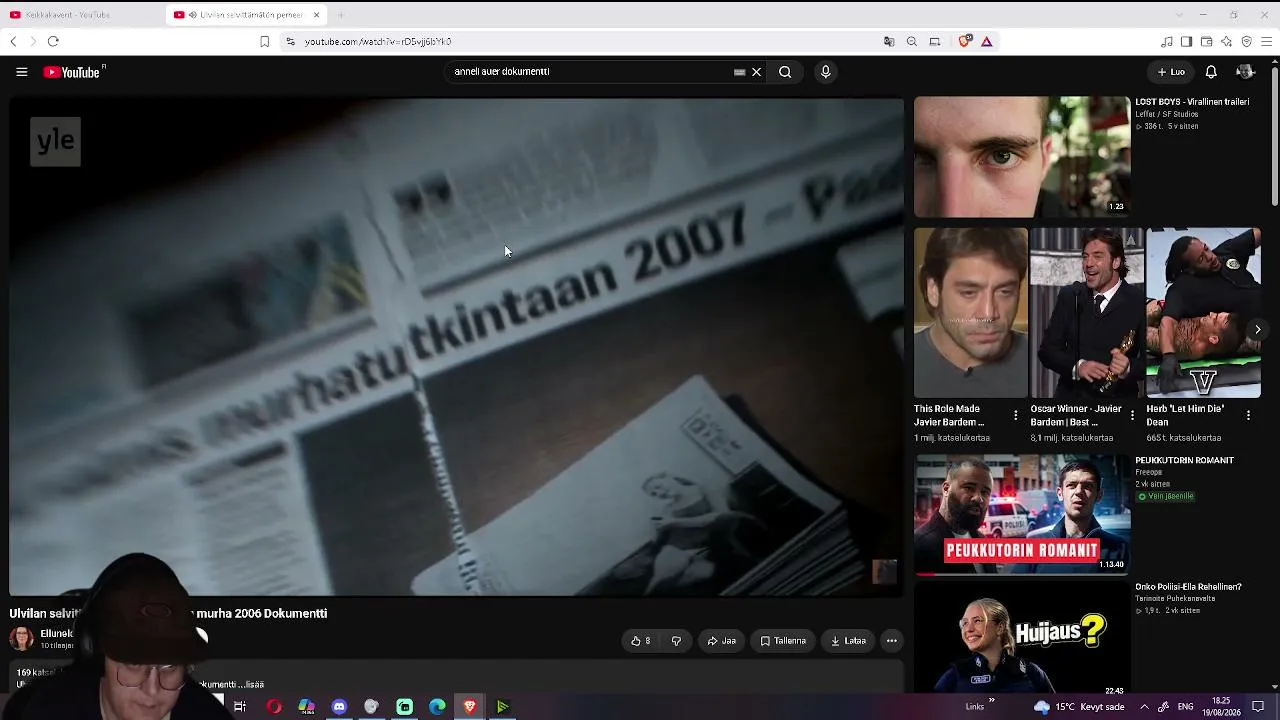Open the LOST BOYS trailer thumbnail

point(1022,157)
